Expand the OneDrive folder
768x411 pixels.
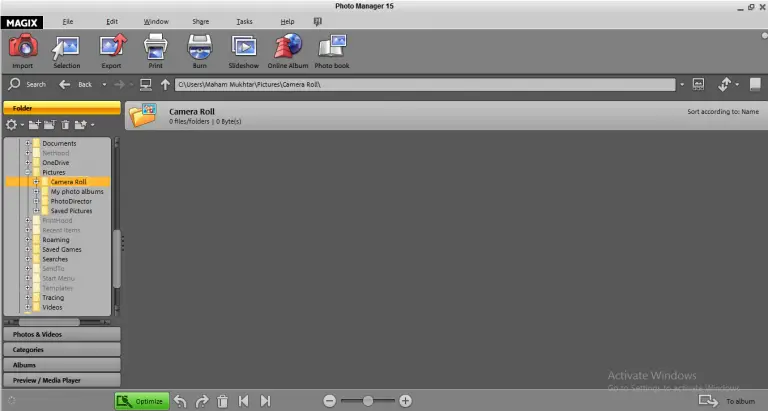[x=28, y=163]
